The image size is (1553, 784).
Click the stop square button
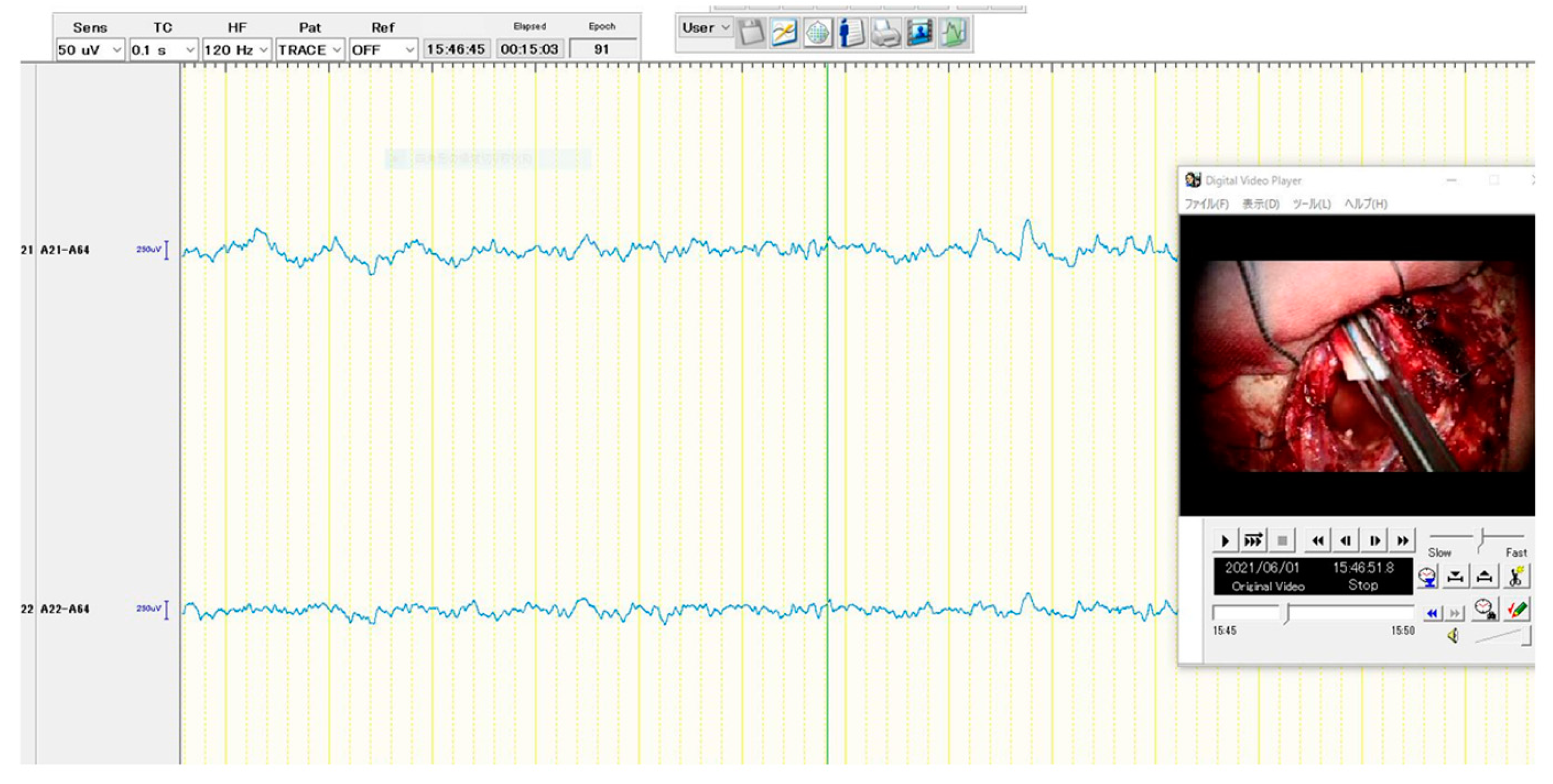coord(1282,540)
